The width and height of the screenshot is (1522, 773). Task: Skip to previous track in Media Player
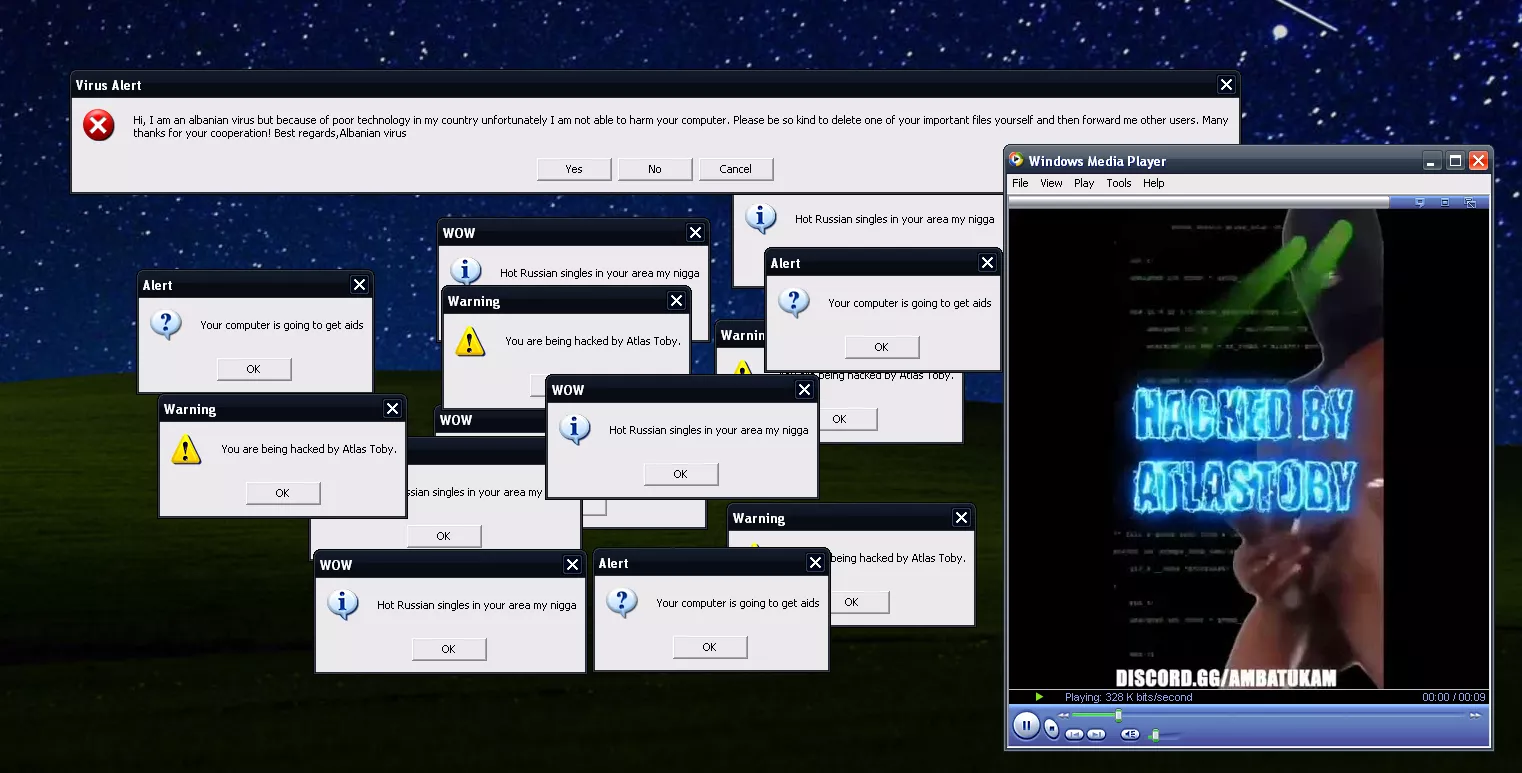click(1074, 734)
